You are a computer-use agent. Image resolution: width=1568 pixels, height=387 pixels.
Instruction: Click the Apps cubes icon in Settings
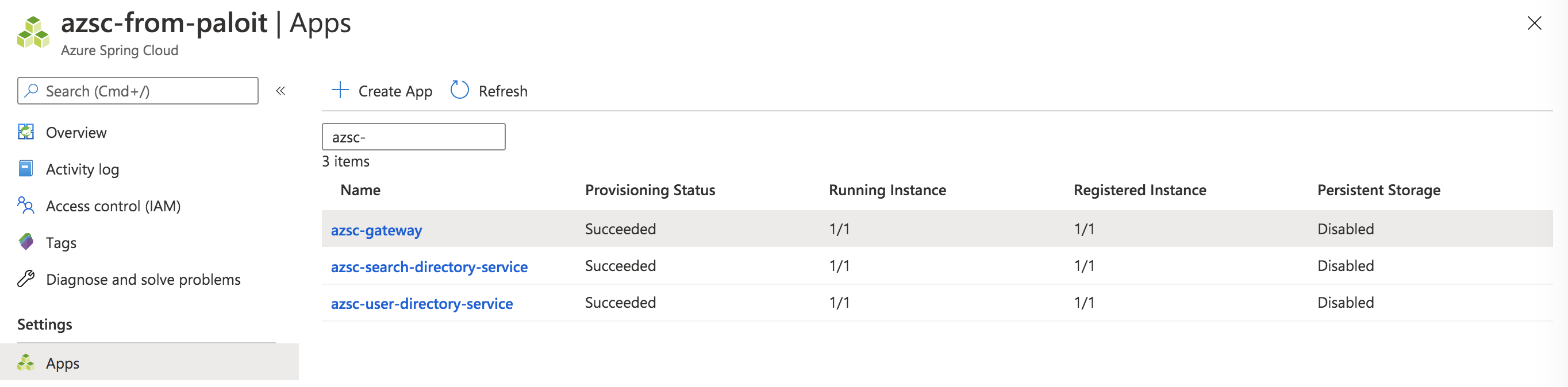pos(25,363)
